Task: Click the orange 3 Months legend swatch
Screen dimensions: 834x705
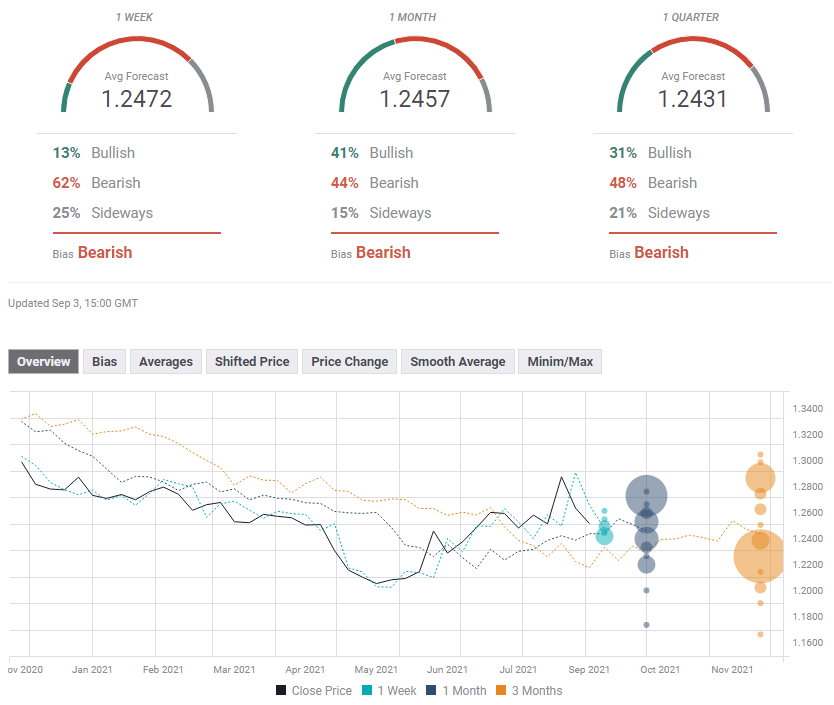Action: pyautogui.click(x=504, y=690)
